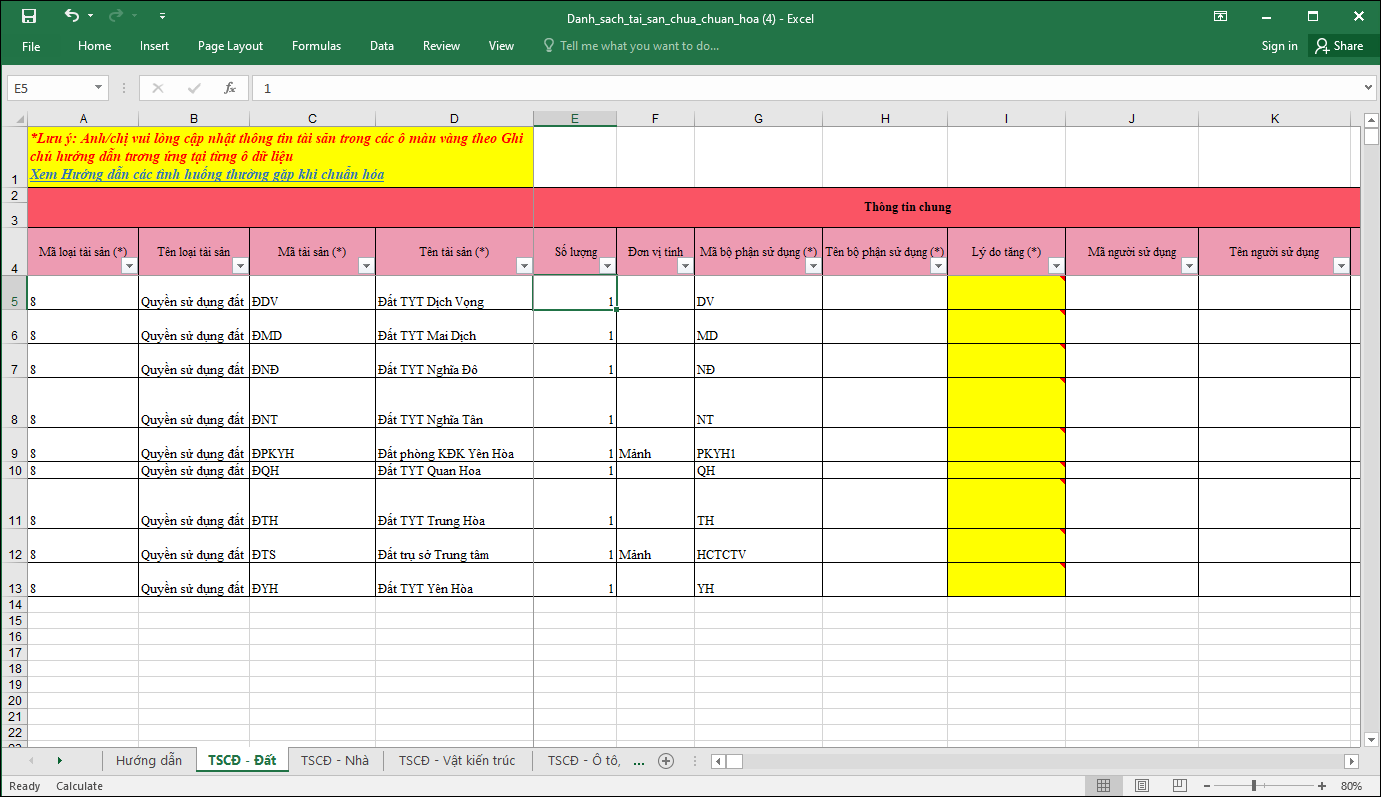
Task: Select the Normal view icon
Action: pyautogui.click(x=1104, y=785)
